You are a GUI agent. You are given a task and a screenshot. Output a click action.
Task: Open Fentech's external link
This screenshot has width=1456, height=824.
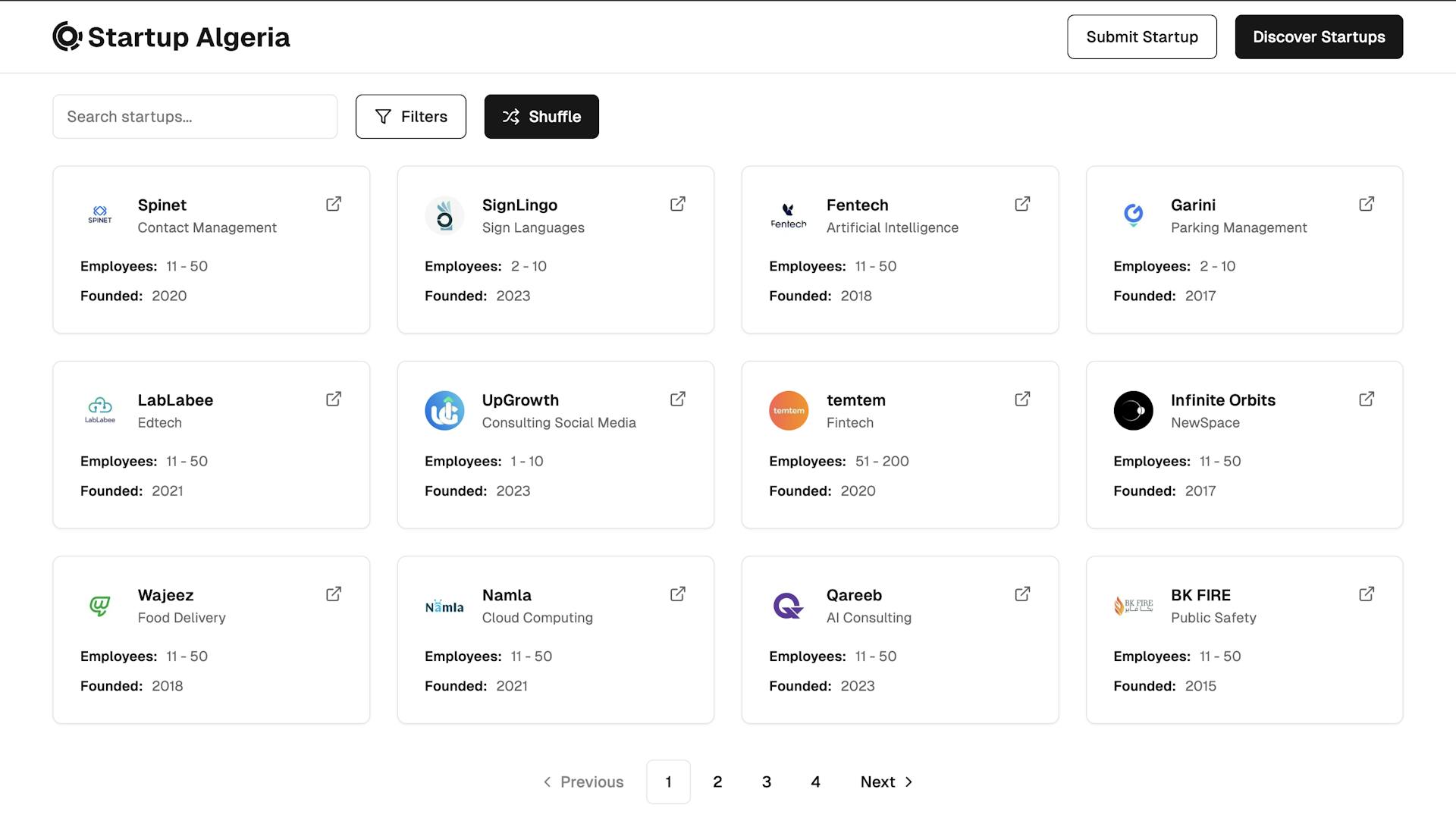(x=1022, y=204)
